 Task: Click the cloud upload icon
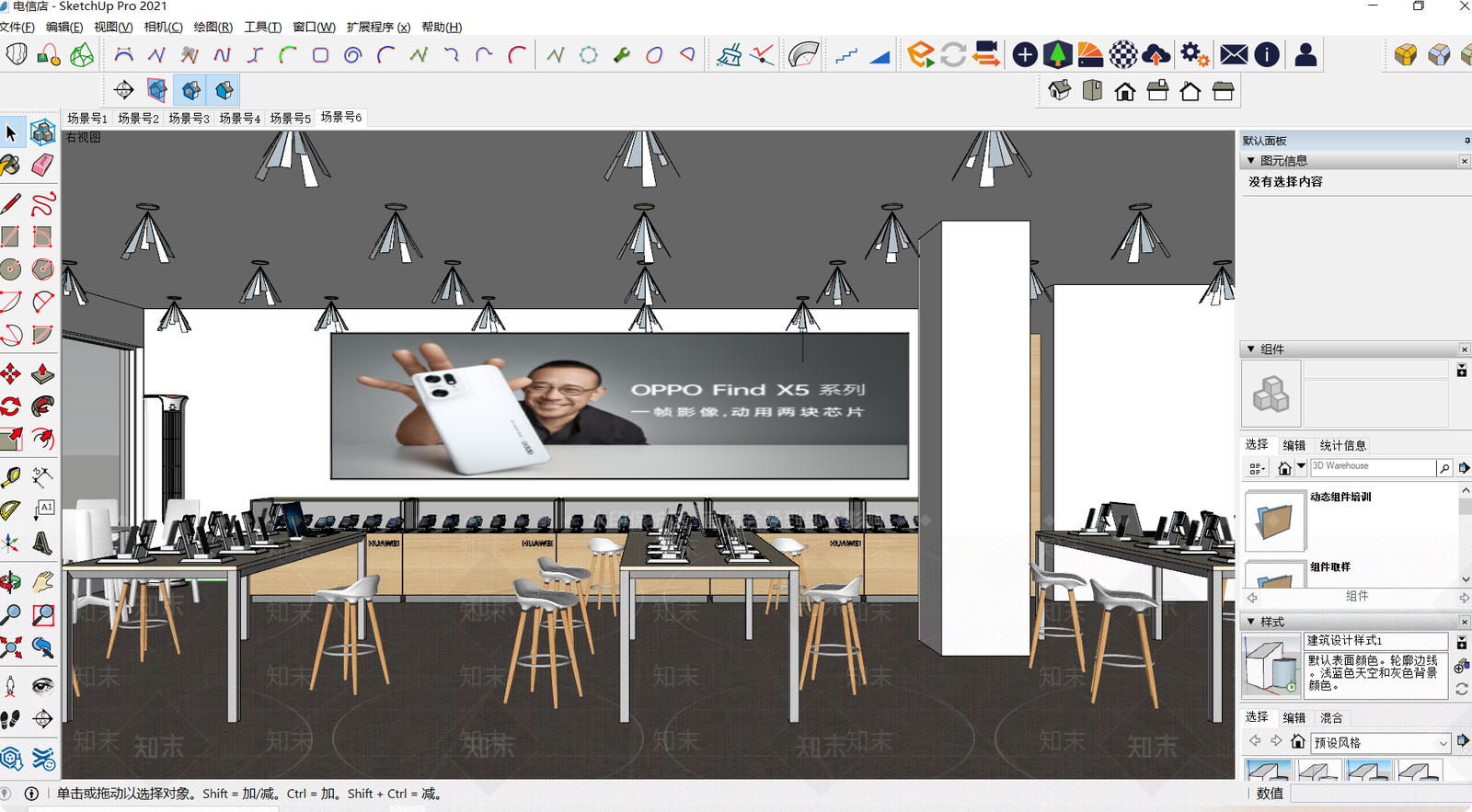click(1156, 55)
